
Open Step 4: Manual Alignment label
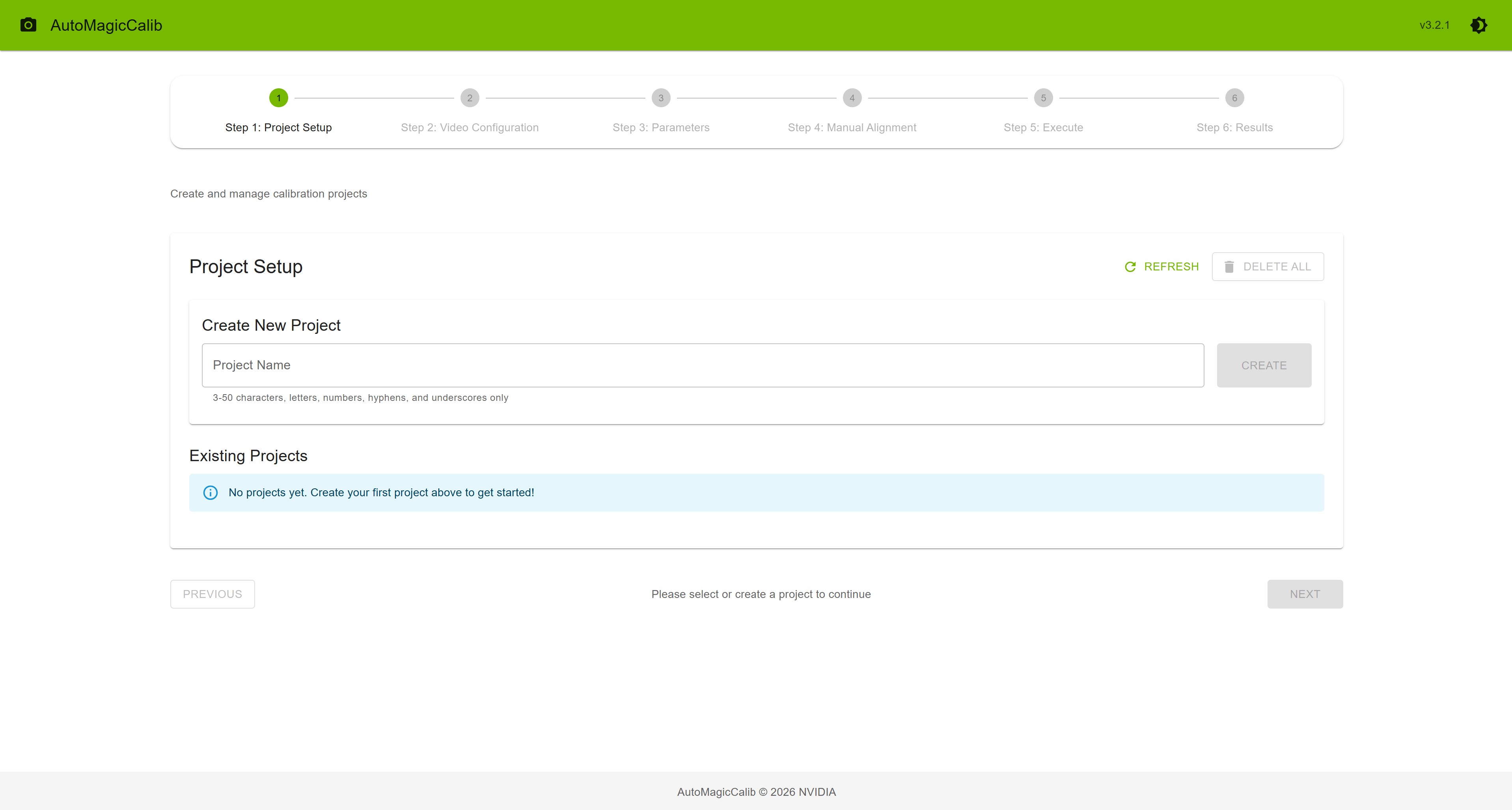[852, 128]
